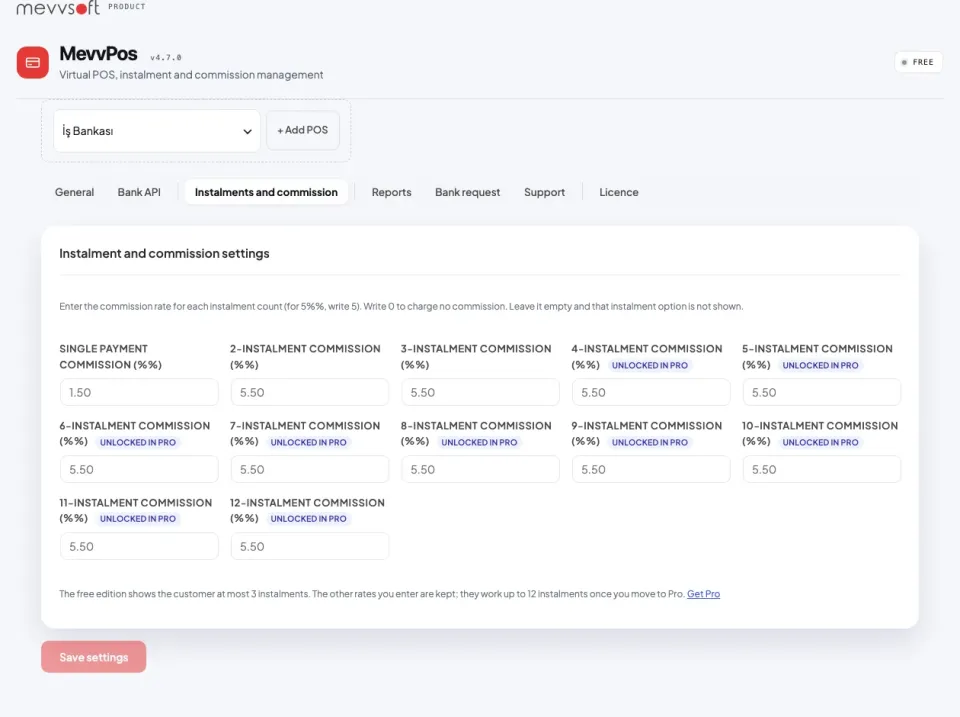
Task: Focus the 10-instalment commission field
Action: click(822, 469)
